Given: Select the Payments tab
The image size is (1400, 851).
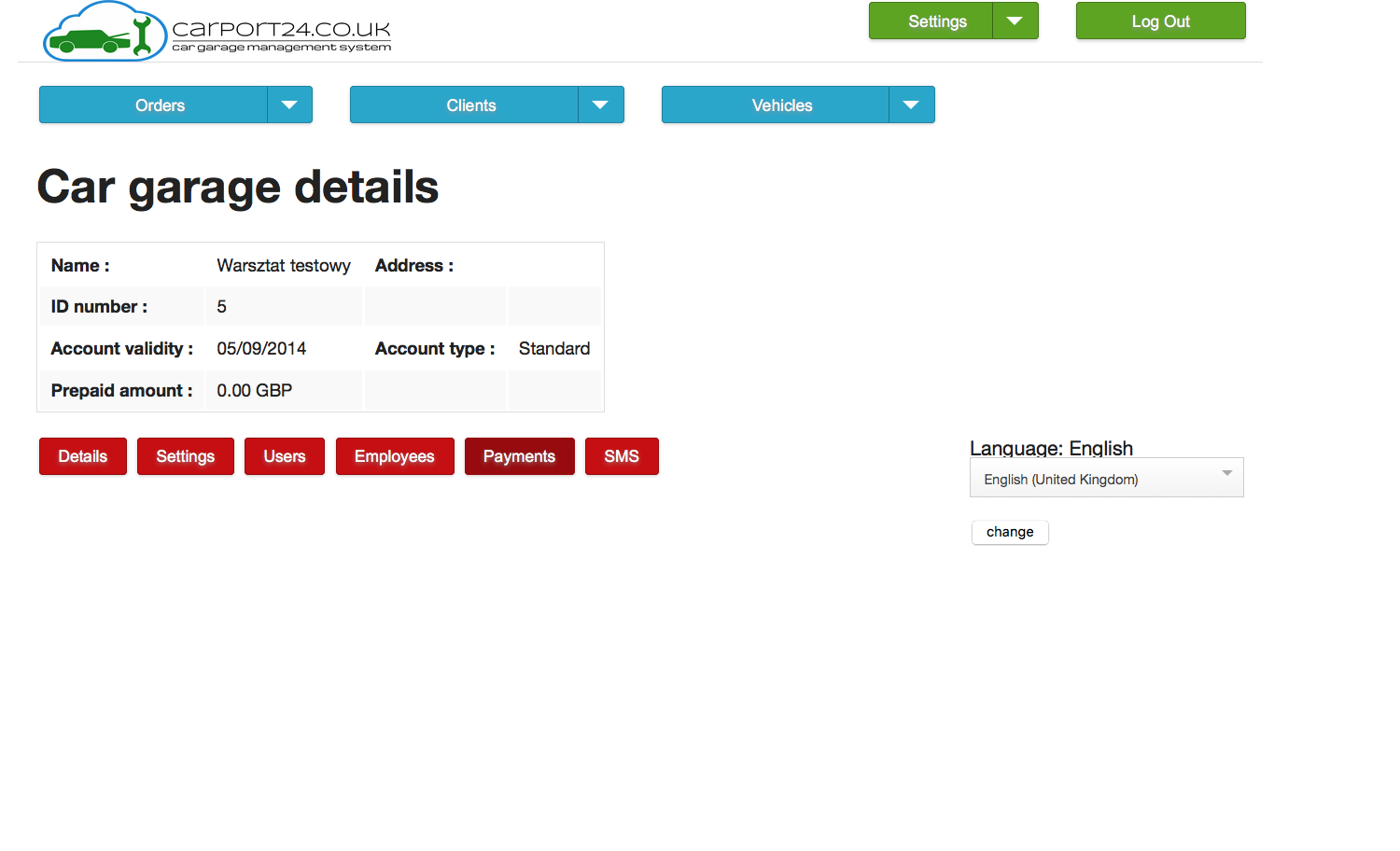Looking at the screenshot, I should tap(519, 456).
